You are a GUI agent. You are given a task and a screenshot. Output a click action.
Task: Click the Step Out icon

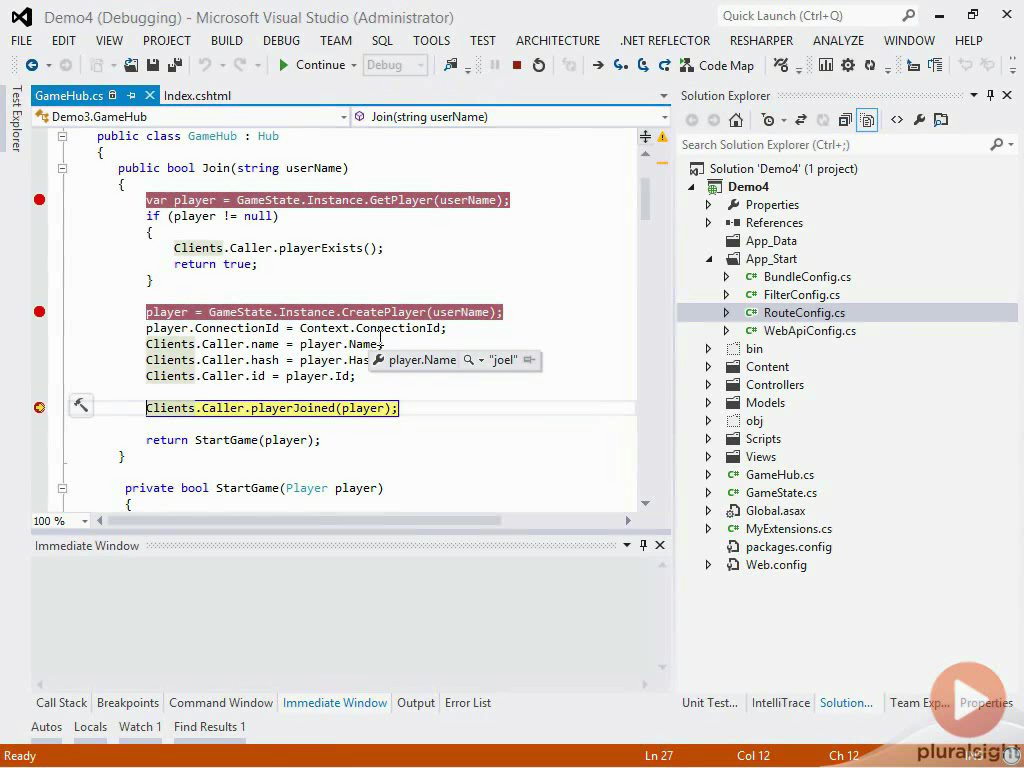tap(665, 65)
